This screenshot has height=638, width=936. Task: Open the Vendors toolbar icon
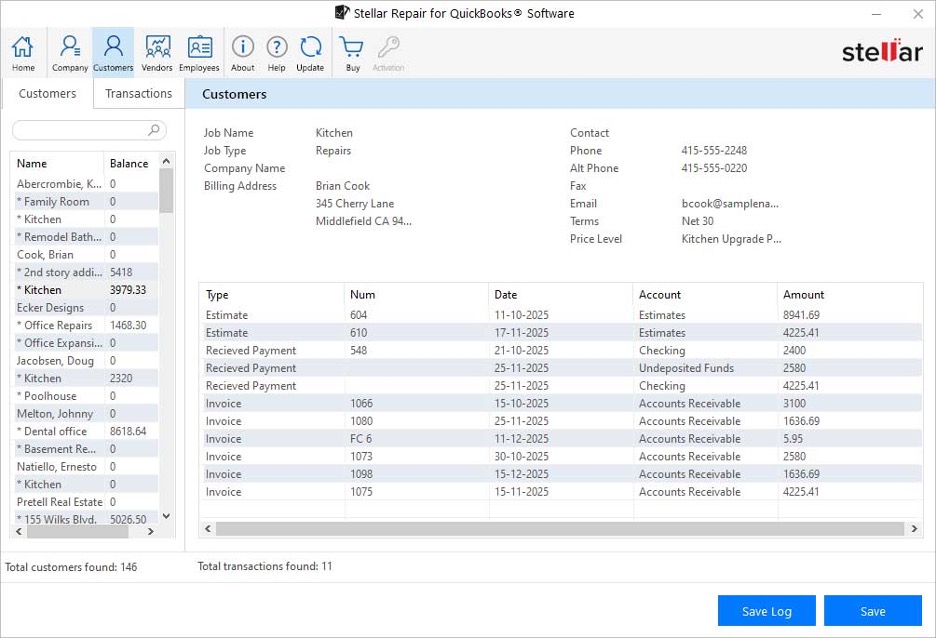[x=157, y=53]
